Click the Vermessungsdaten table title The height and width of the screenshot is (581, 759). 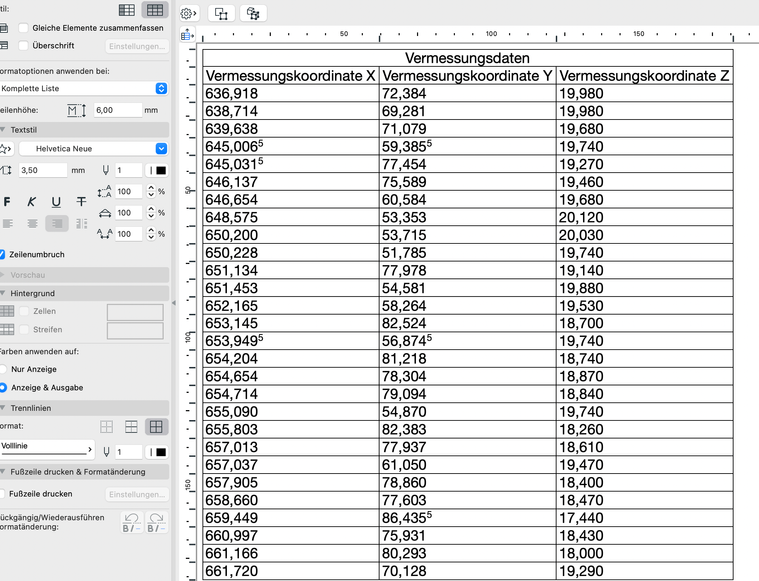pos(467,58)
